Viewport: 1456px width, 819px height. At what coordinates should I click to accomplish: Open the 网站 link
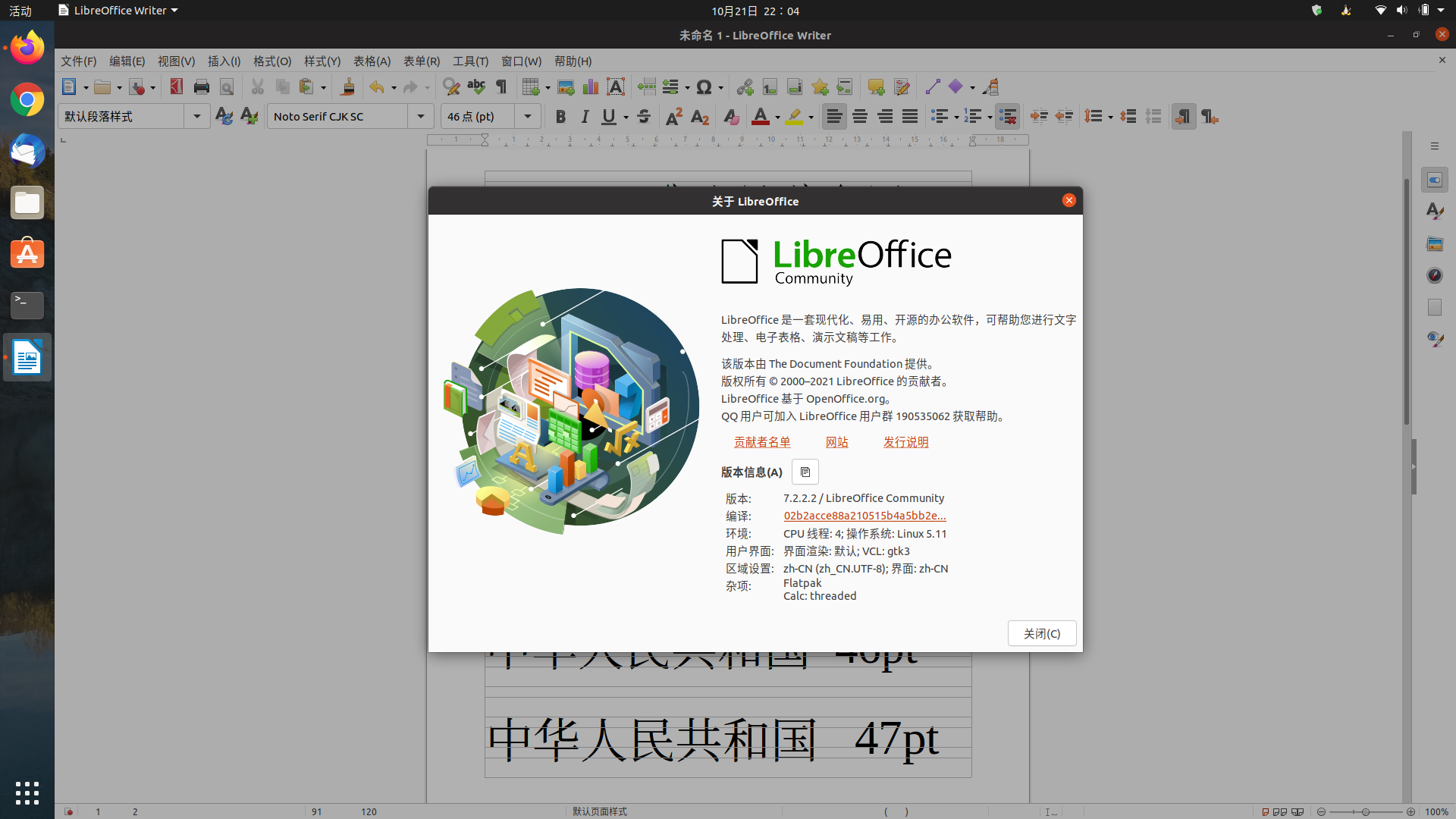click(837, 442)
